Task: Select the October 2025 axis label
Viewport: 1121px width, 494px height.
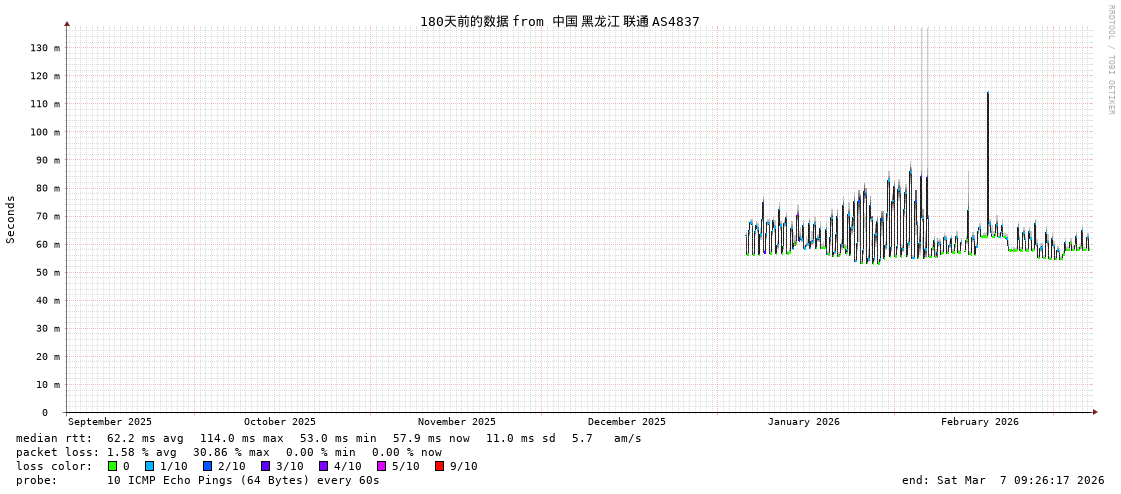Action: click(x=279, y=422)
